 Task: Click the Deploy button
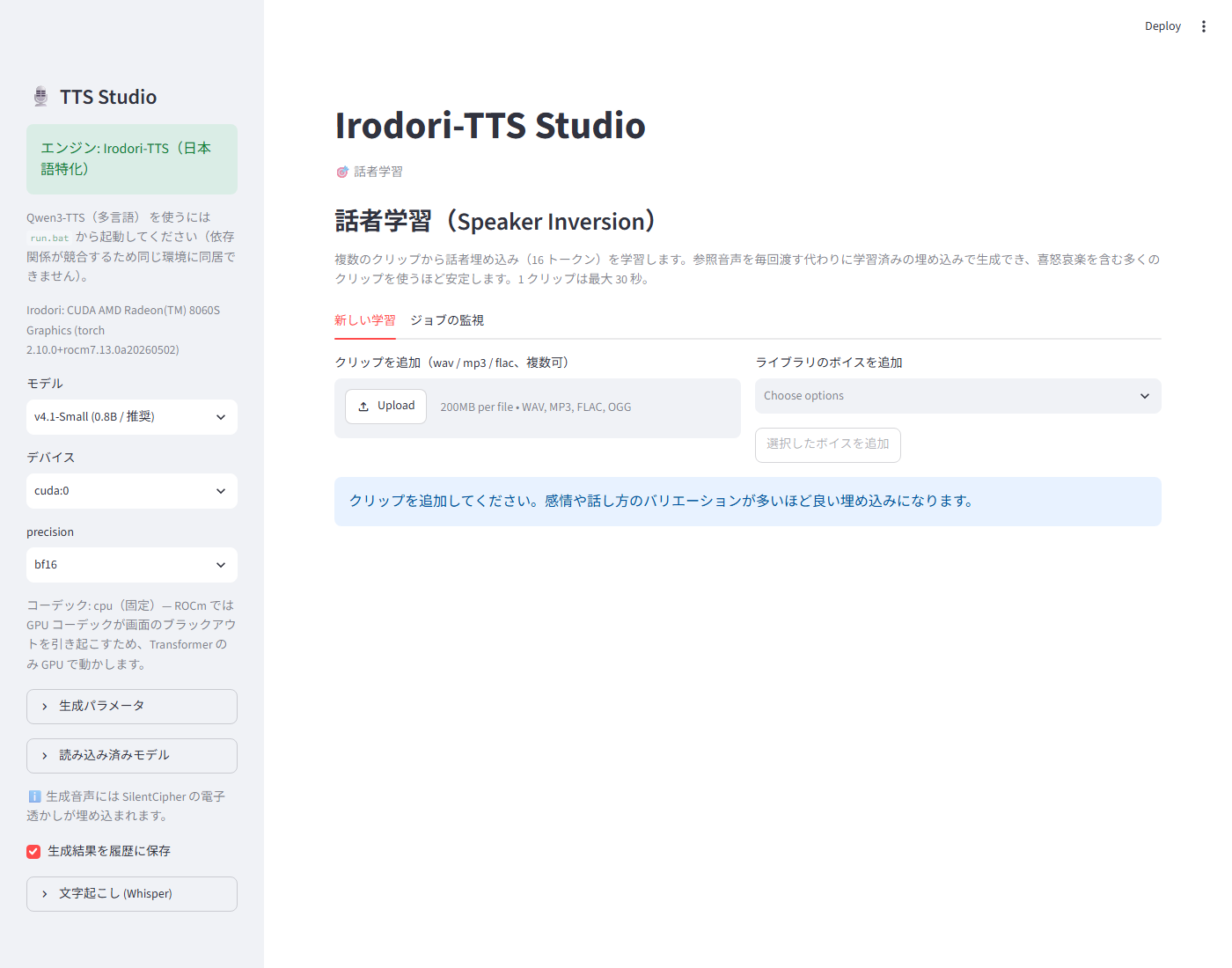1162,26
